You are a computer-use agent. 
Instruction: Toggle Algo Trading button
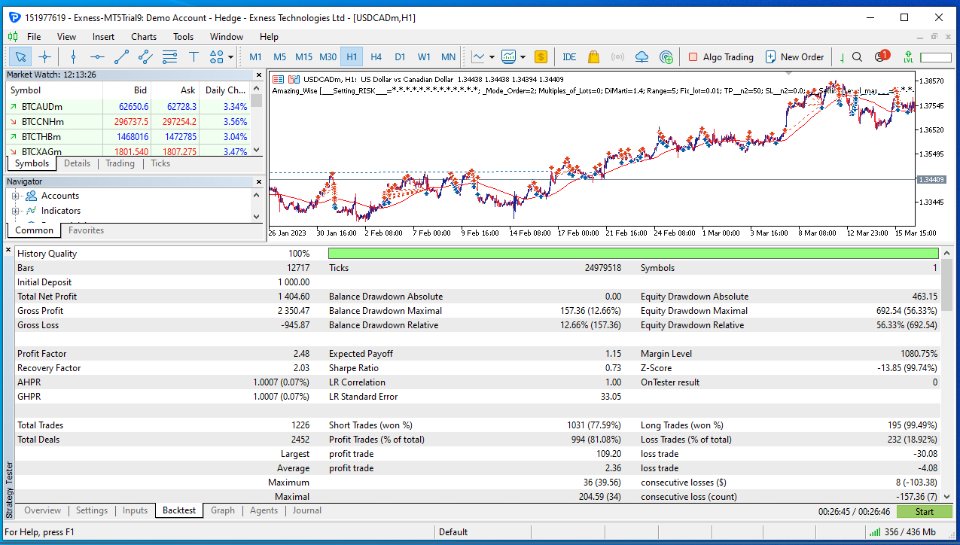pyautogui.click(x=721, y=57)
